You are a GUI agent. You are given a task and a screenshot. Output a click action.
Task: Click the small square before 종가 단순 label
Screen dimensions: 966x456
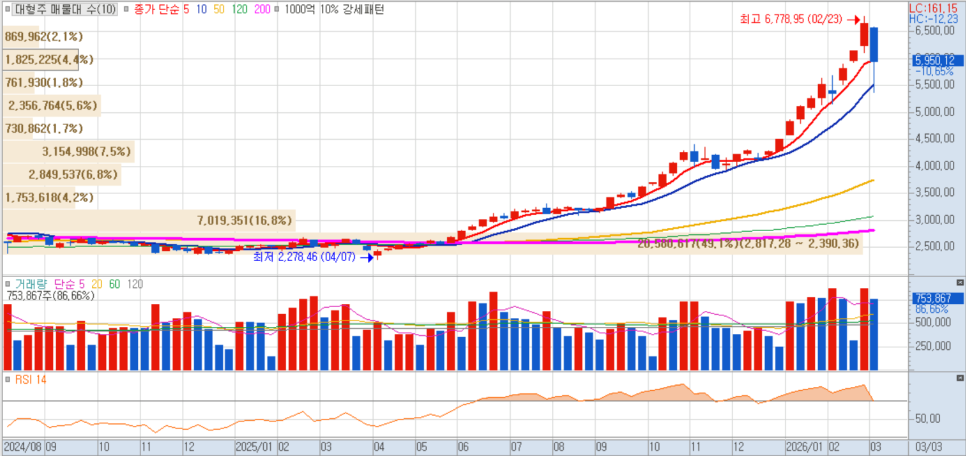point(126,10)
